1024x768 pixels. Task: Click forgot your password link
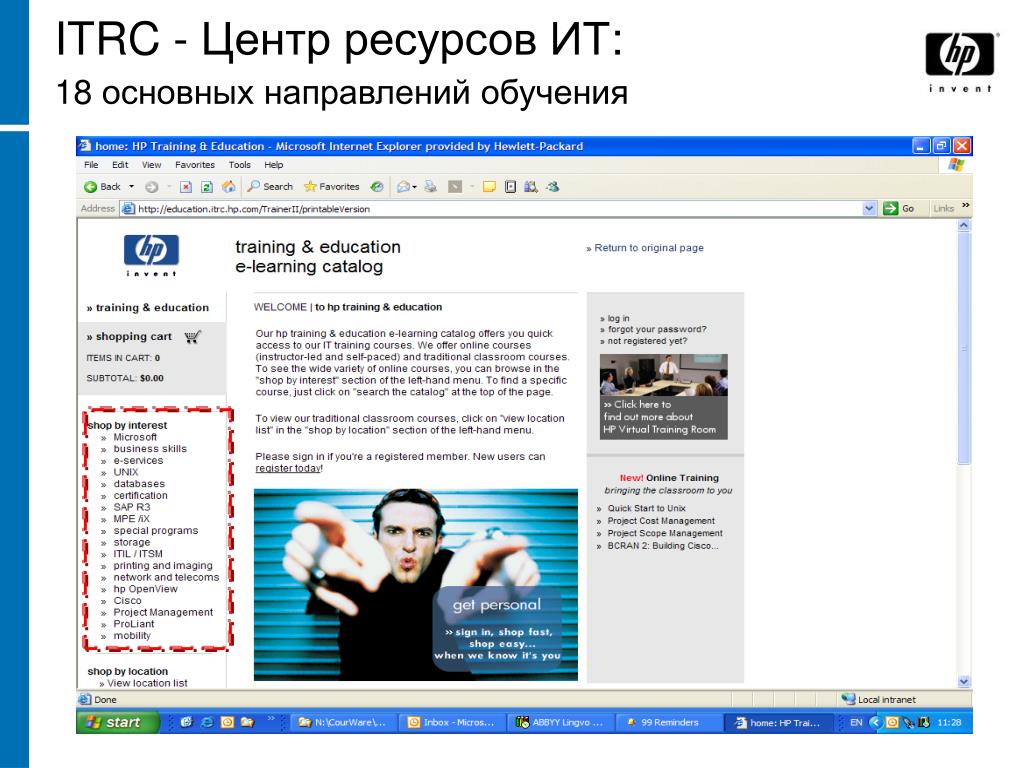coord(657,330)
